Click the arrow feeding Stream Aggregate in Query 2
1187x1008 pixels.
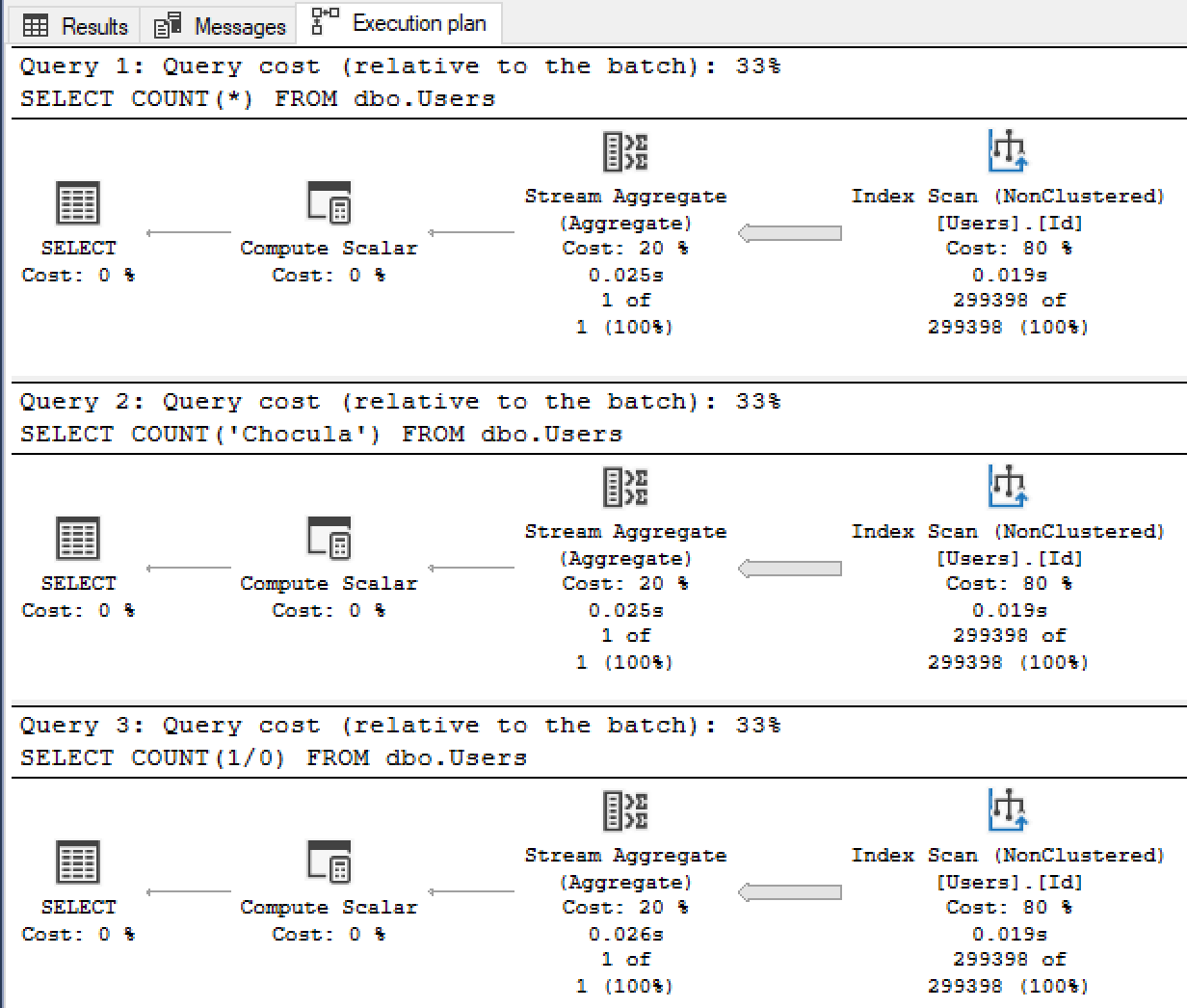[x=790, y=568]
